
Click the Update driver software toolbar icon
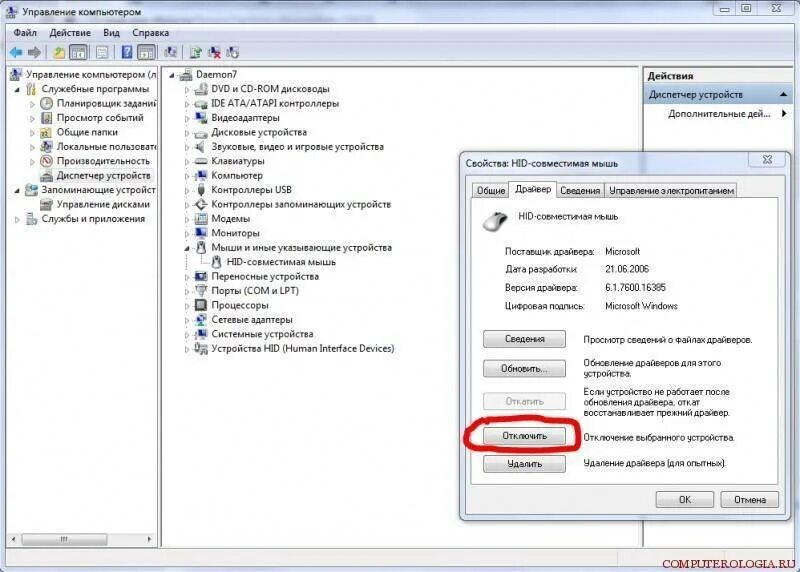click(195, 52)
